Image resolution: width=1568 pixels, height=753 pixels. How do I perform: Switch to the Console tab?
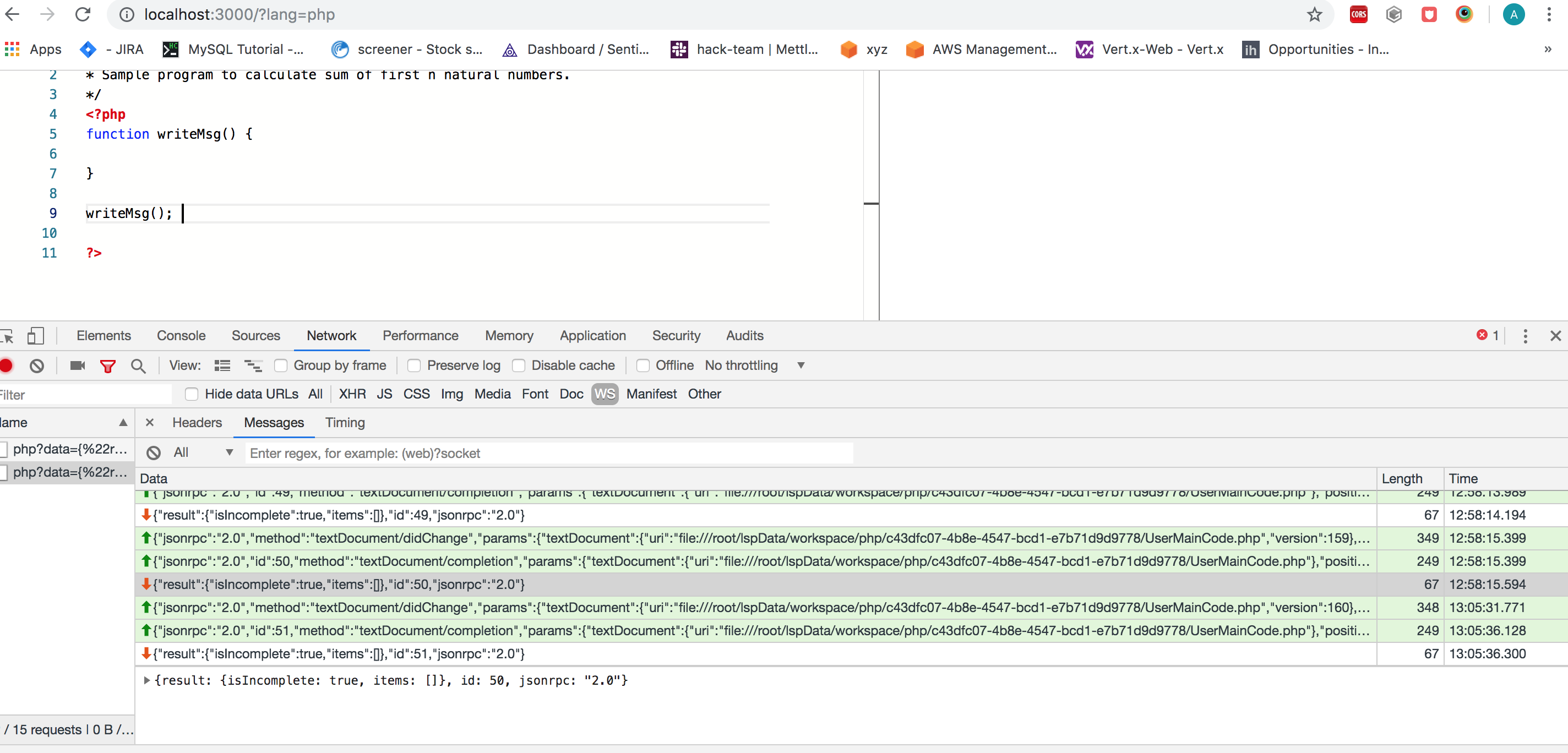click(x=181, y=335)
